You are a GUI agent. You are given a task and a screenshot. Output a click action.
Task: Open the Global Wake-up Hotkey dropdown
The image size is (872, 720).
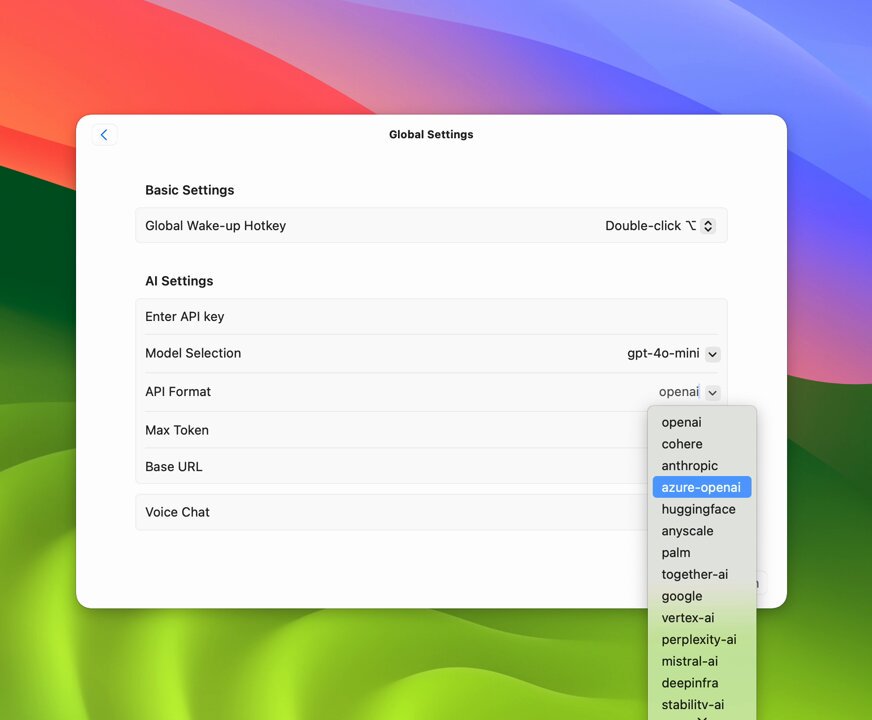pos(707,226)
